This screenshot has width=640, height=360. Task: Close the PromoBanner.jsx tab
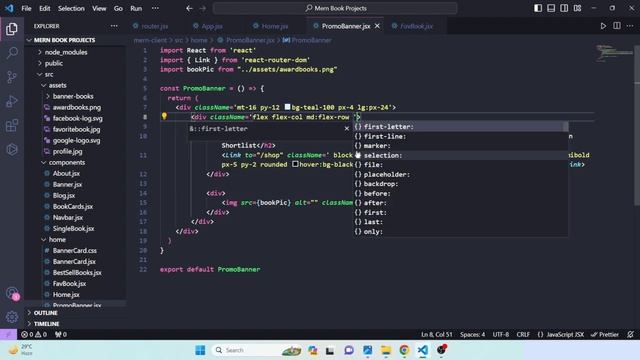(x=378, y=26)
